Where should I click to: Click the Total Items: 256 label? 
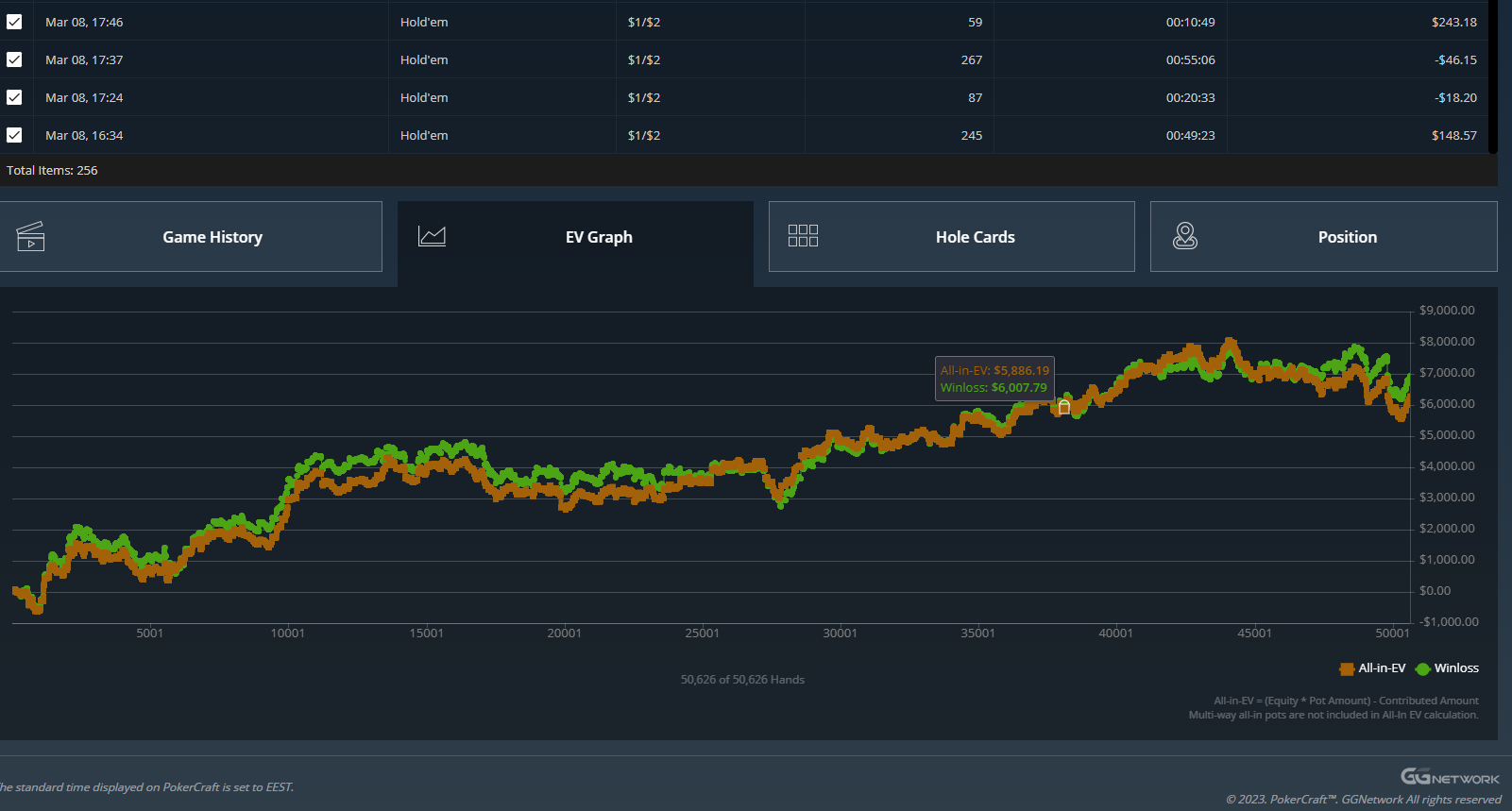52,170
